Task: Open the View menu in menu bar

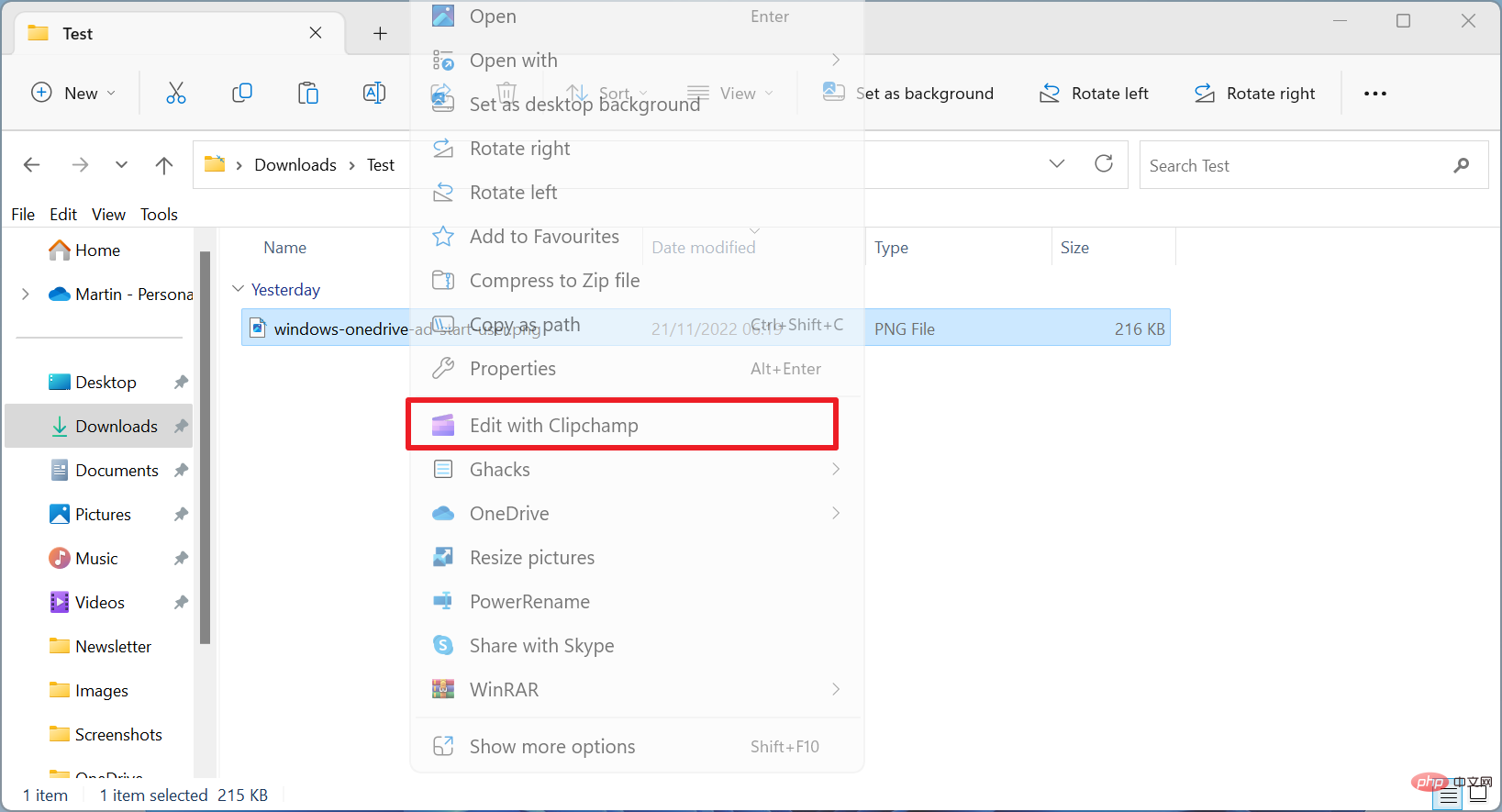Action: point(108,214)
